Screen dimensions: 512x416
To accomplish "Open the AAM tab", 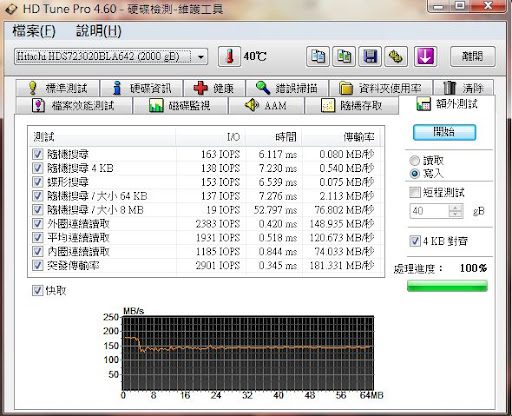I will pos(266,105).
